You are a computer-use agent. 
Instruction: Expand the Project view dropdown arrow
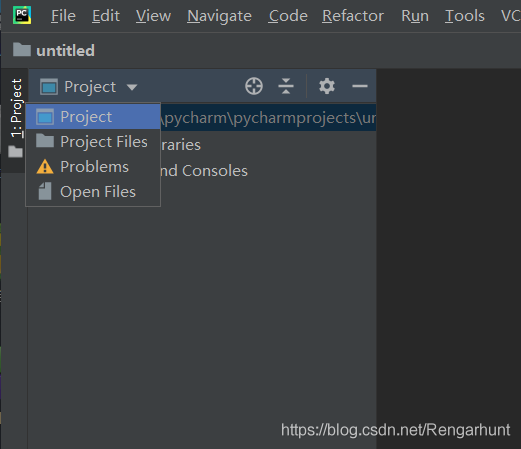pyautogui.click(x=132, y=87)
